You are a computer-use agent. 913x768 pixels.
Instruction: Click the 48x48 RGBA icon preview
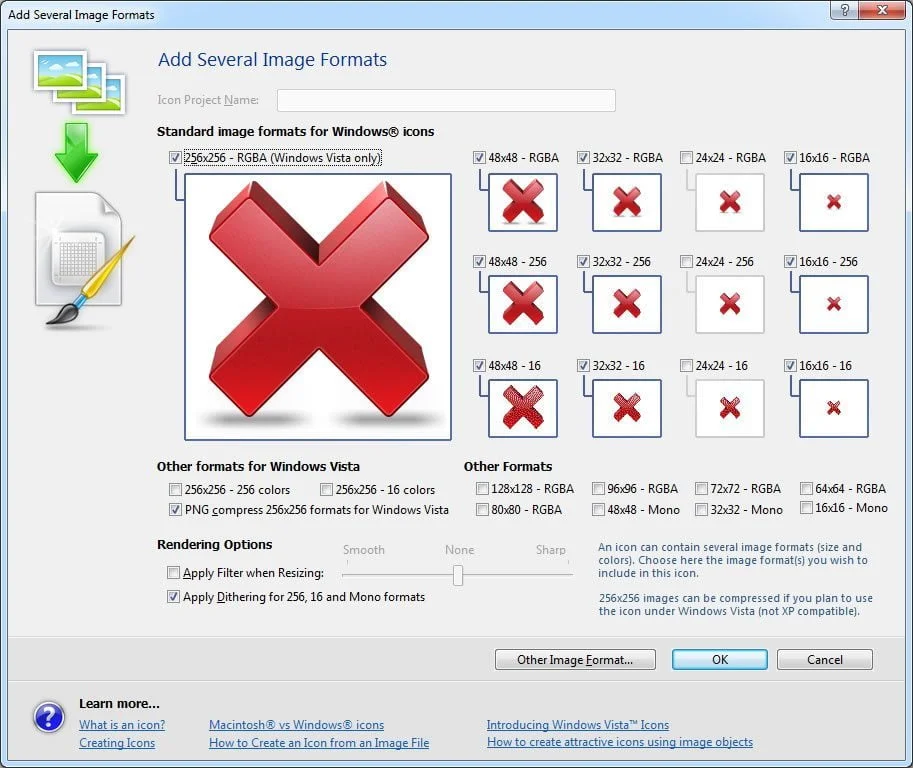(523, 203)
